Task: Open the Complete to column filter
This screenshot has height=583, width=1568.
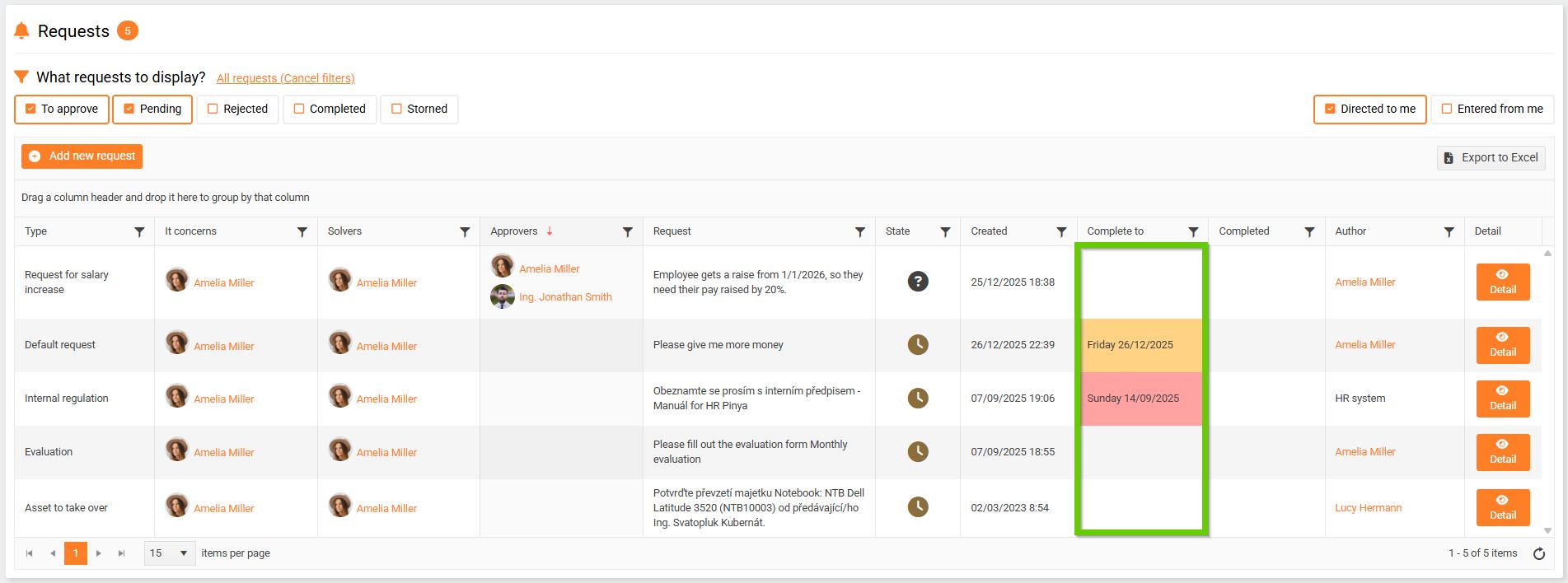Action: (x=1193, y=232)
